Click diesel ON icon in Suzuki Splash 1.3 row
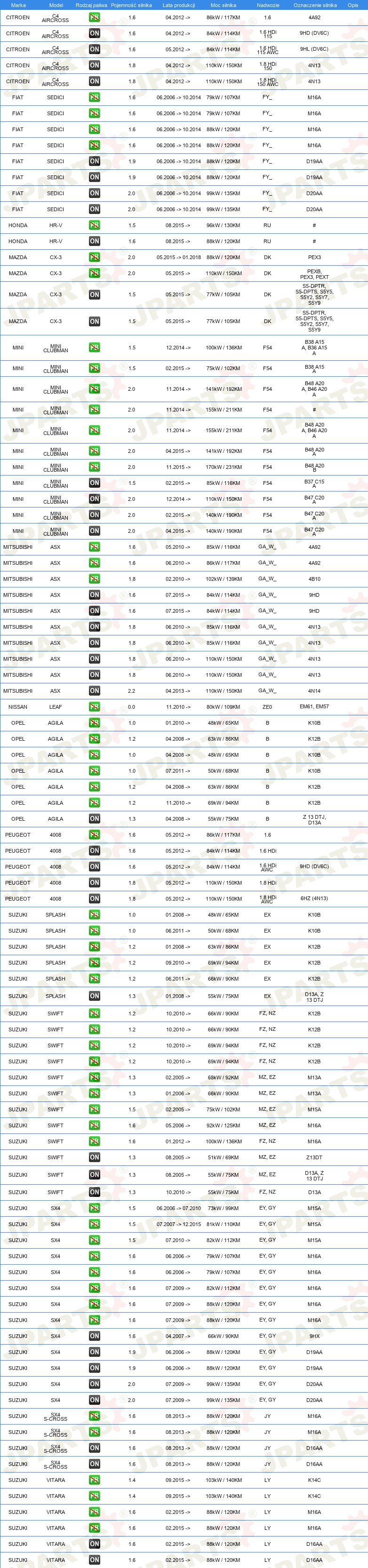Viewport: 368px width, 1568px height. (x=95, y=997)
